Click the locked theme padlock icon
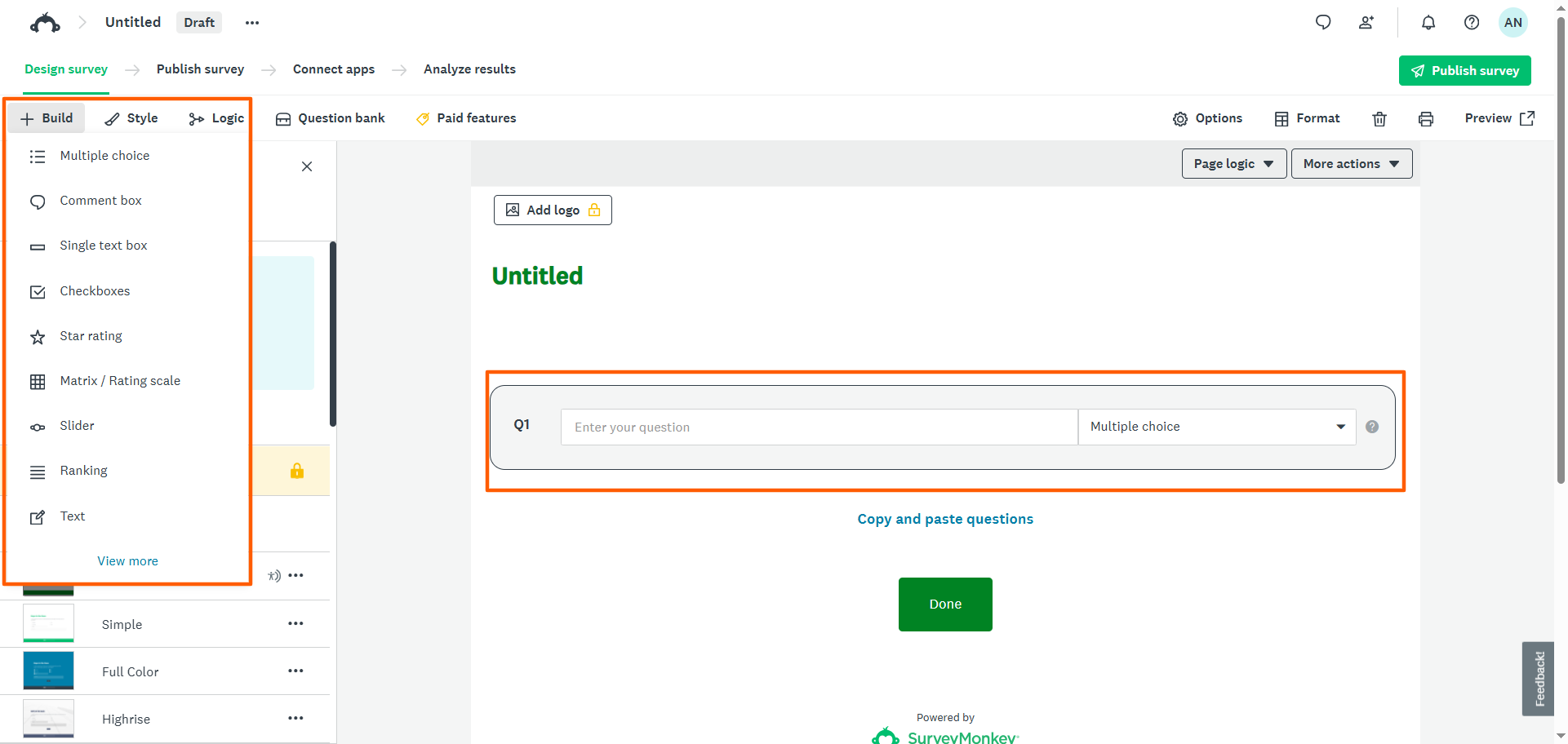Screen dimensions: 1568x744 click(297, 471)
